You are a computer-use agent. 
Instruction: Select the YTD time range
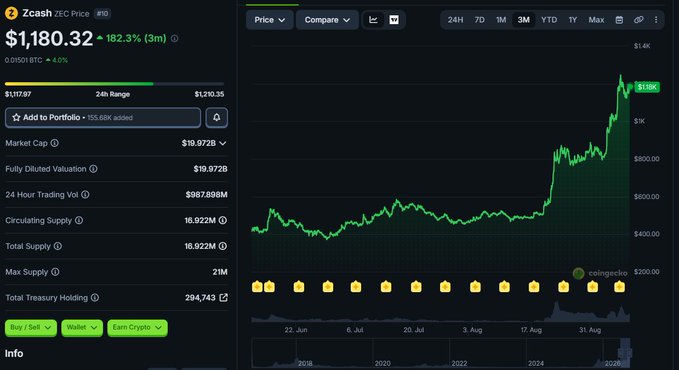549,20
